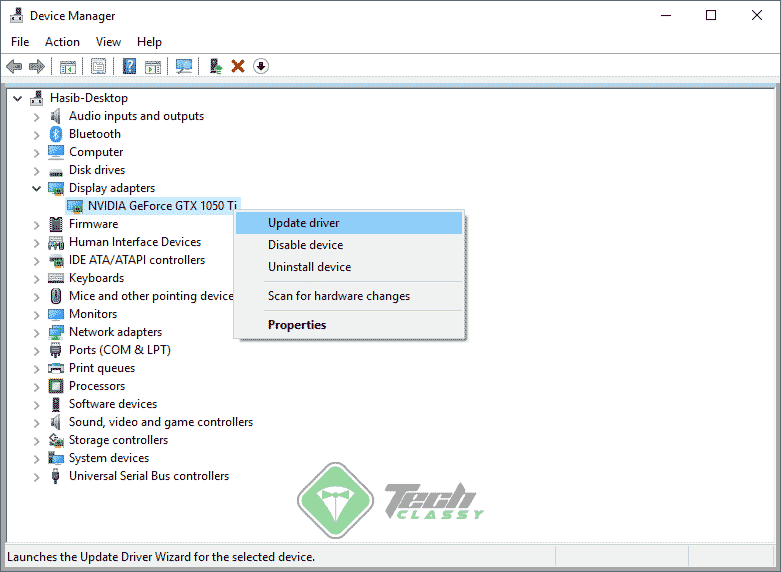The width and height of the screenshot is (781, 572).
Task: Open the View menu
Action: [108, 42]
